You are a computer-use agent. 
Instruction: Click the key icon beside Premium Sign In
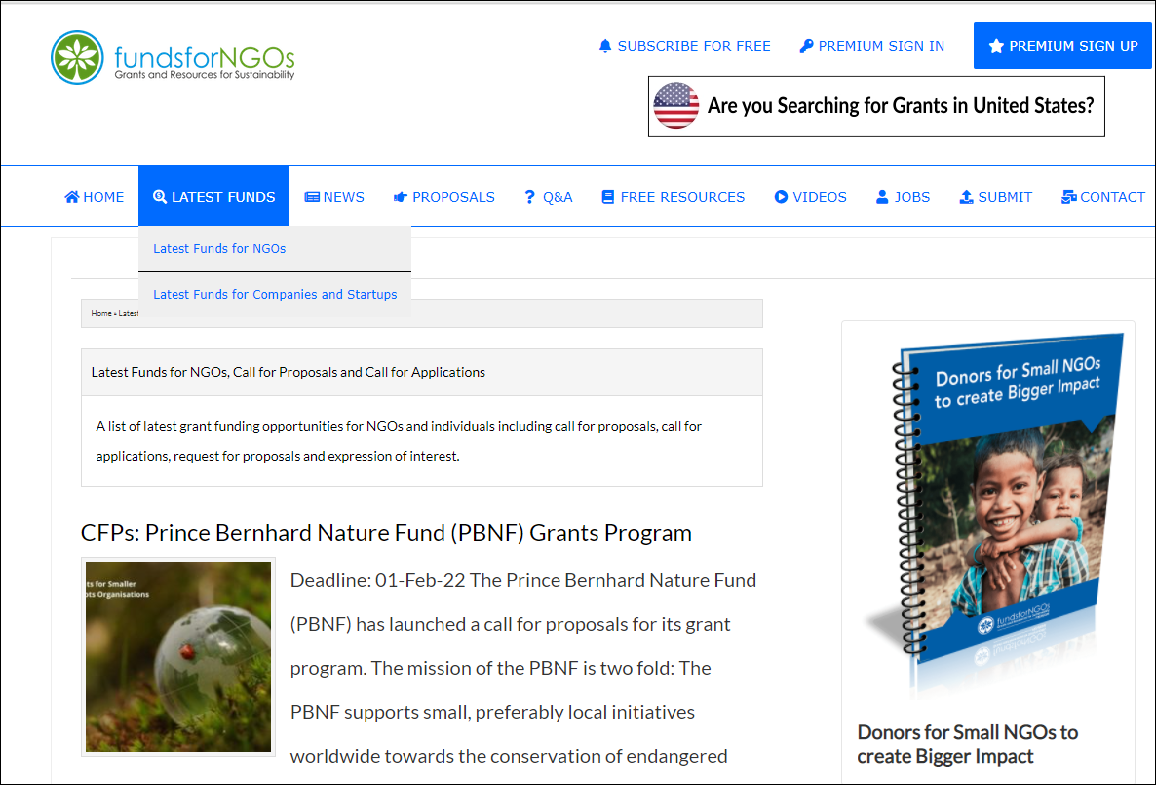click(807, 46)
